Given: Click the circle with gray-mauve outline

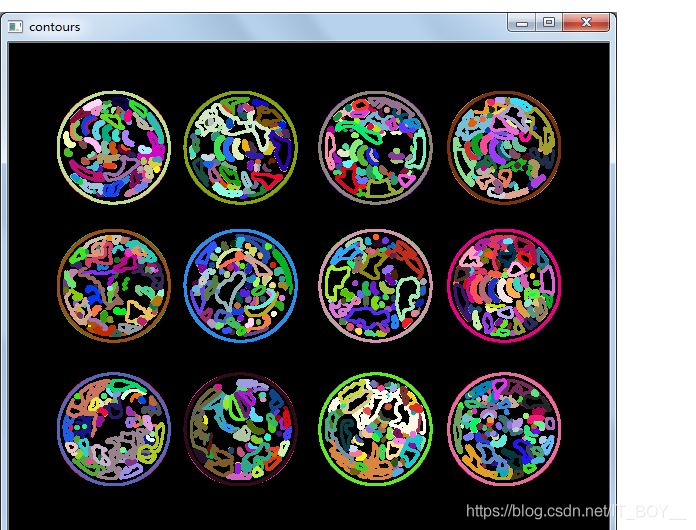Looking at the screenshot, I should (376, 147).
